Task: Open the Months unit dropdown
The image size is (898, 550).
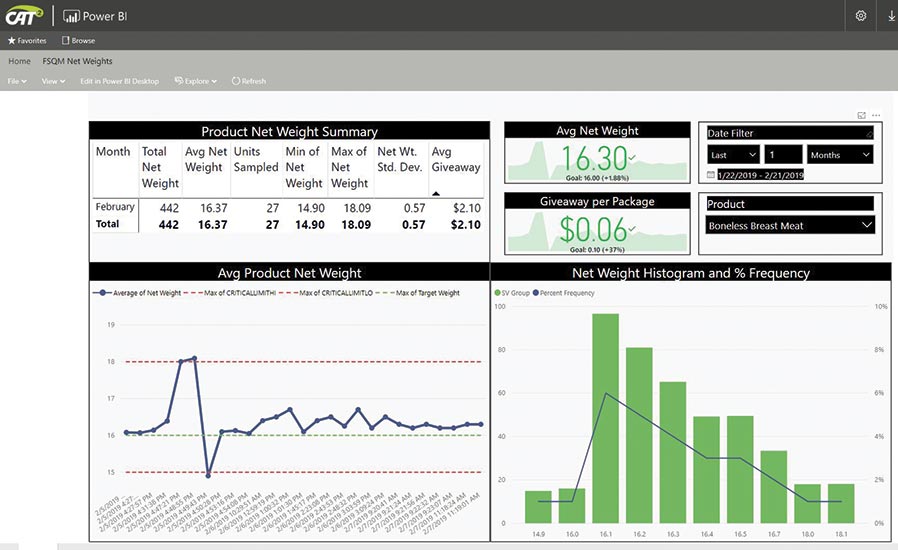Action: [x=839, y=155]
